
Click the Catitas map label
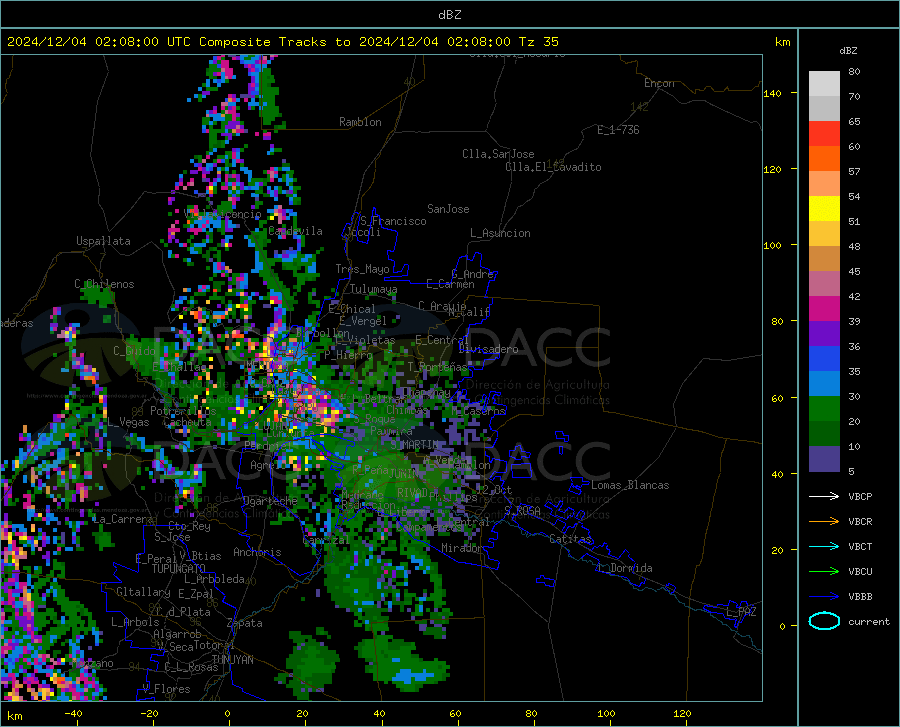point(570,539)
